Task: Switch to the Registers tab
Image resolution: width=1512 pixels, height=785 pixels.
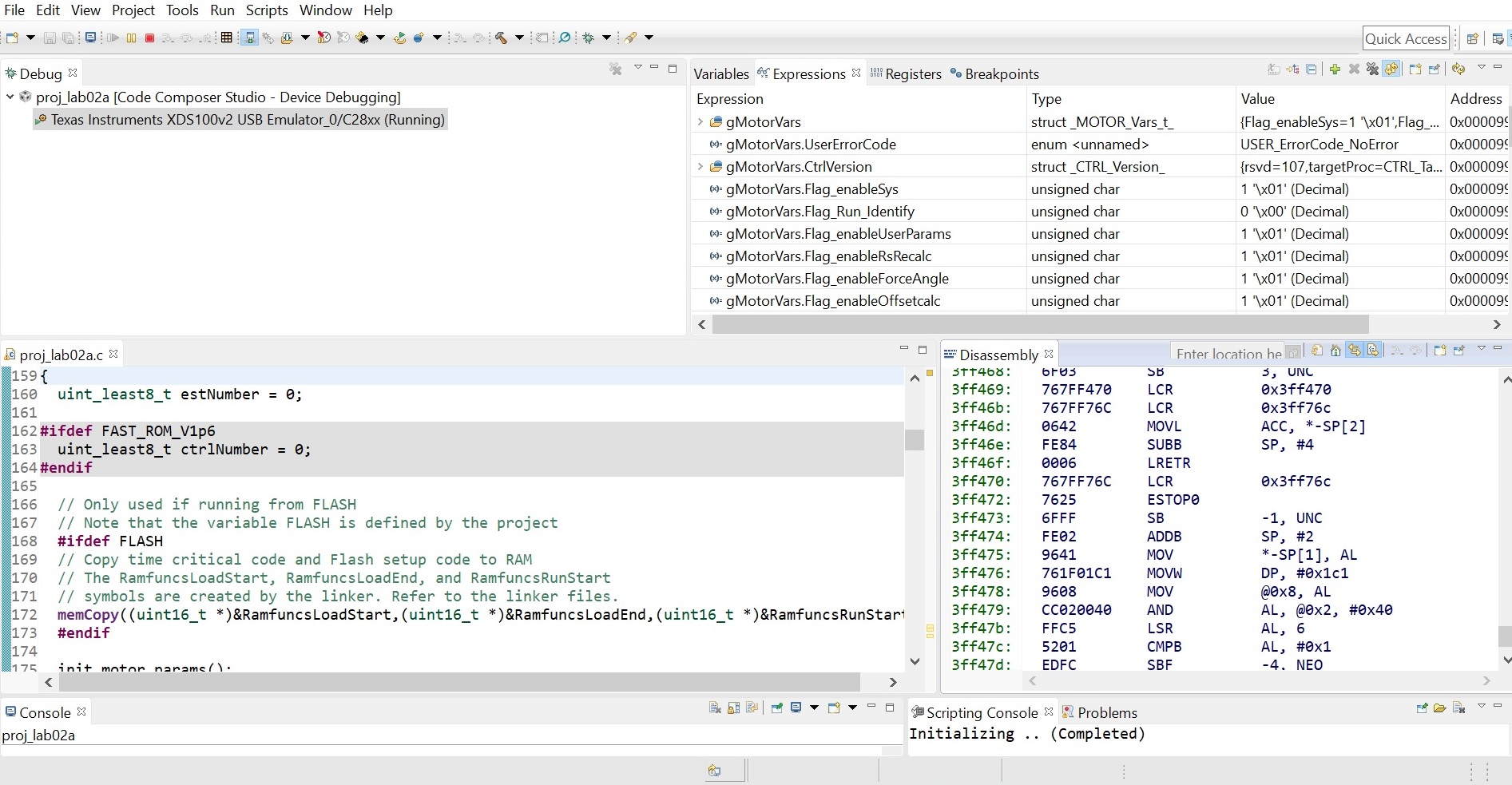Action: [x=906, y=73]
